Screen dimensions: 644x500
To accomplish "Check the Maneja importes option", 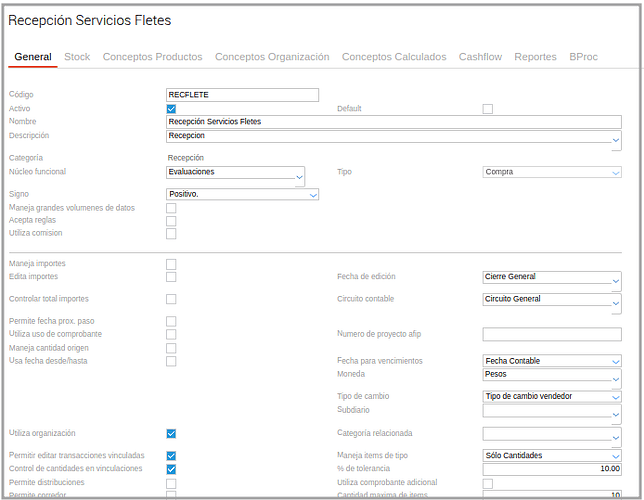I will coord(171,264).
